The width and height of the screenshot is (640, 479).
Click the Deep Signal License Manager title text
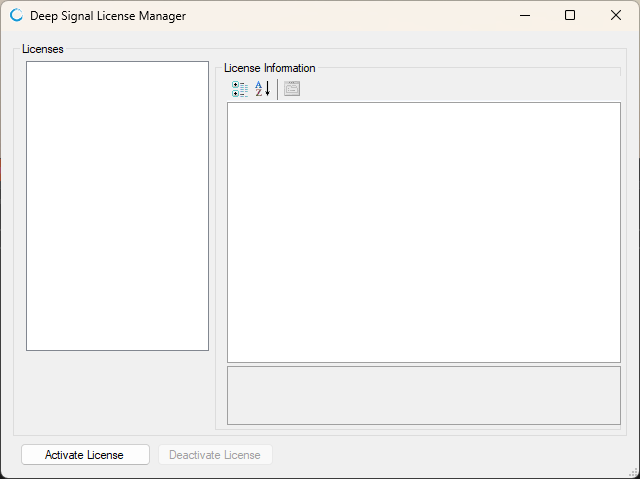pyautogui.click(x=108, y=16)
